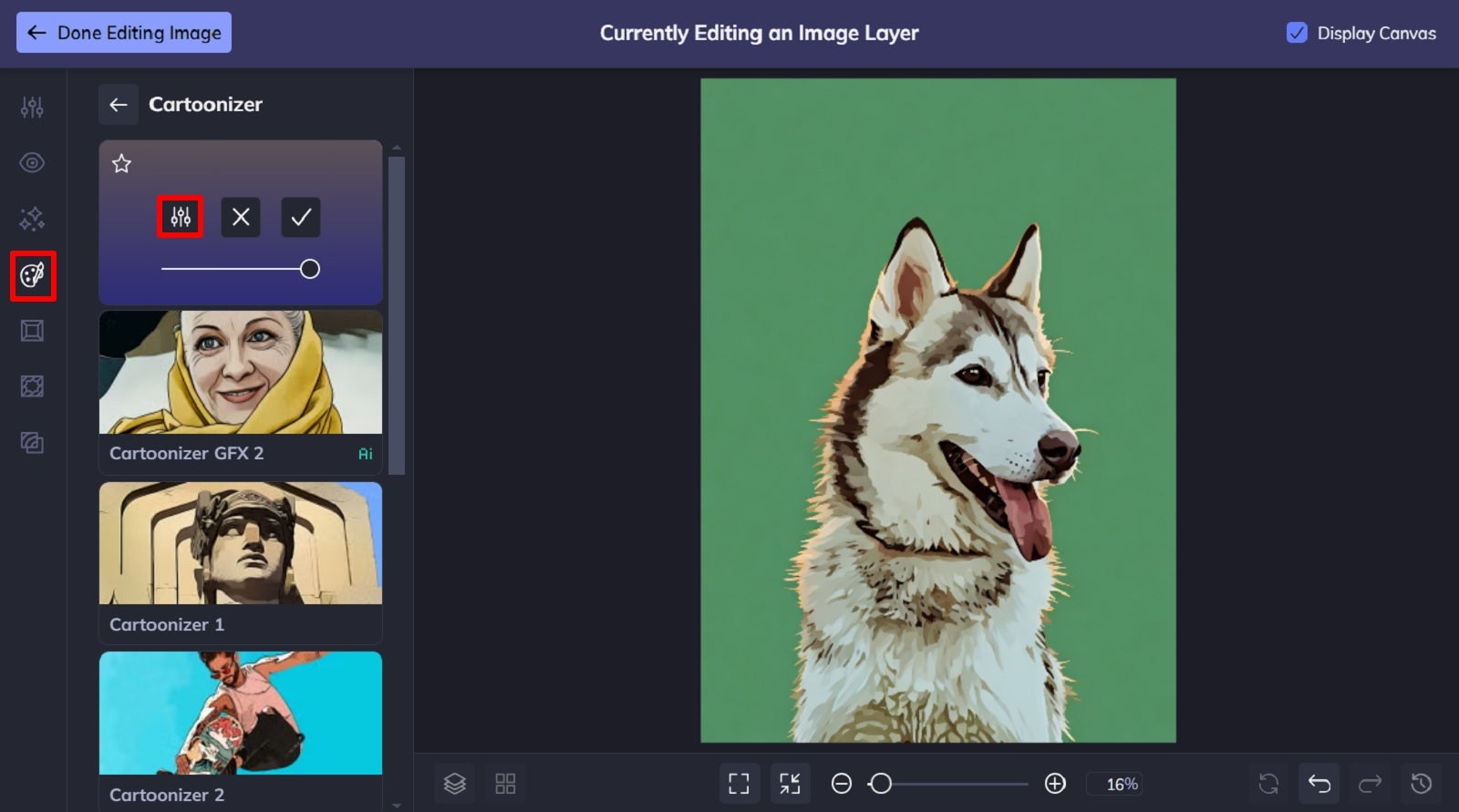Open the effect settings sliders icon

point(181,217)
